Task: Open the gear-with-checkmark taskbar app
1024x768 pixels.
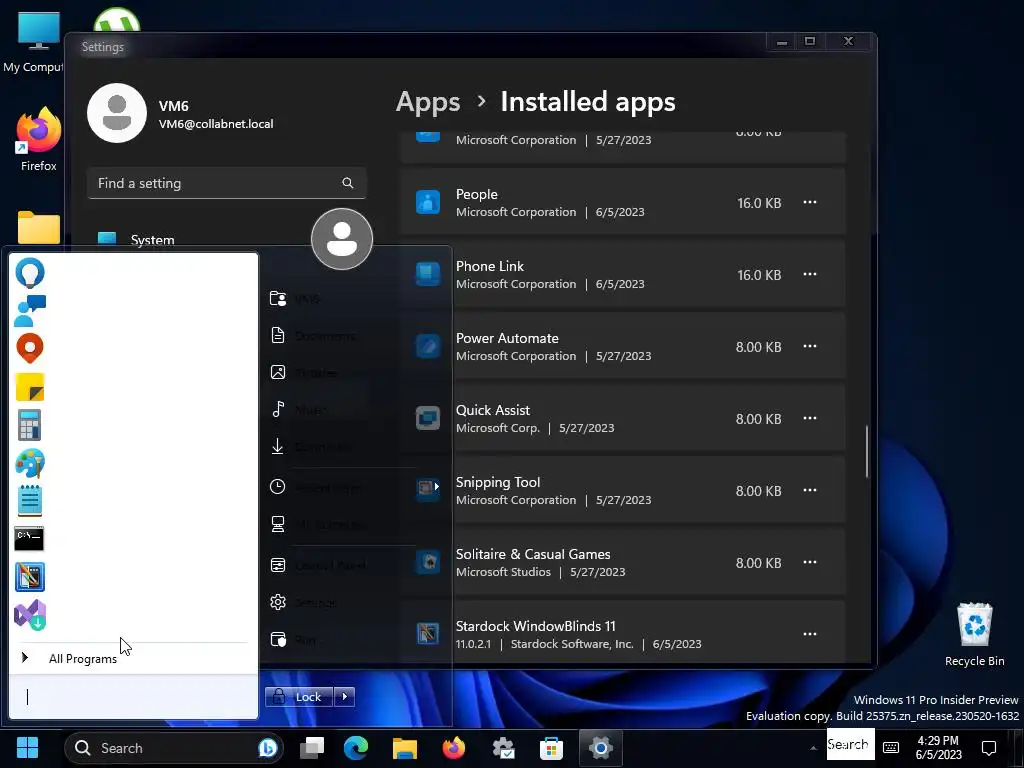Action: tap(503, 748)
